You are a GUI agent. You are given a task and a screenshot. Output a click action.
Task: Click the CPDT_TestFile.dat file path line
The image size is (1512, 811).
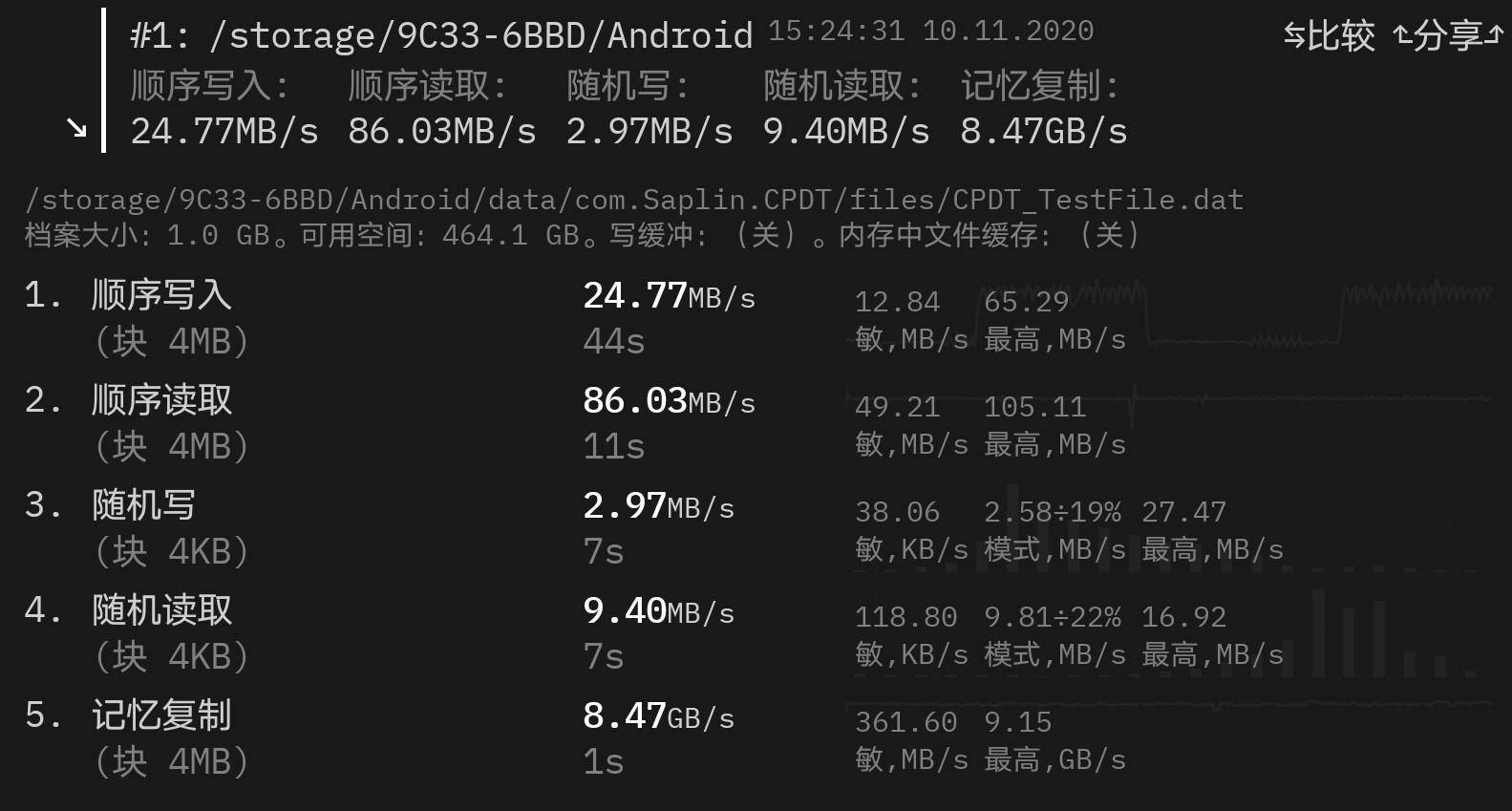(634, 200)
